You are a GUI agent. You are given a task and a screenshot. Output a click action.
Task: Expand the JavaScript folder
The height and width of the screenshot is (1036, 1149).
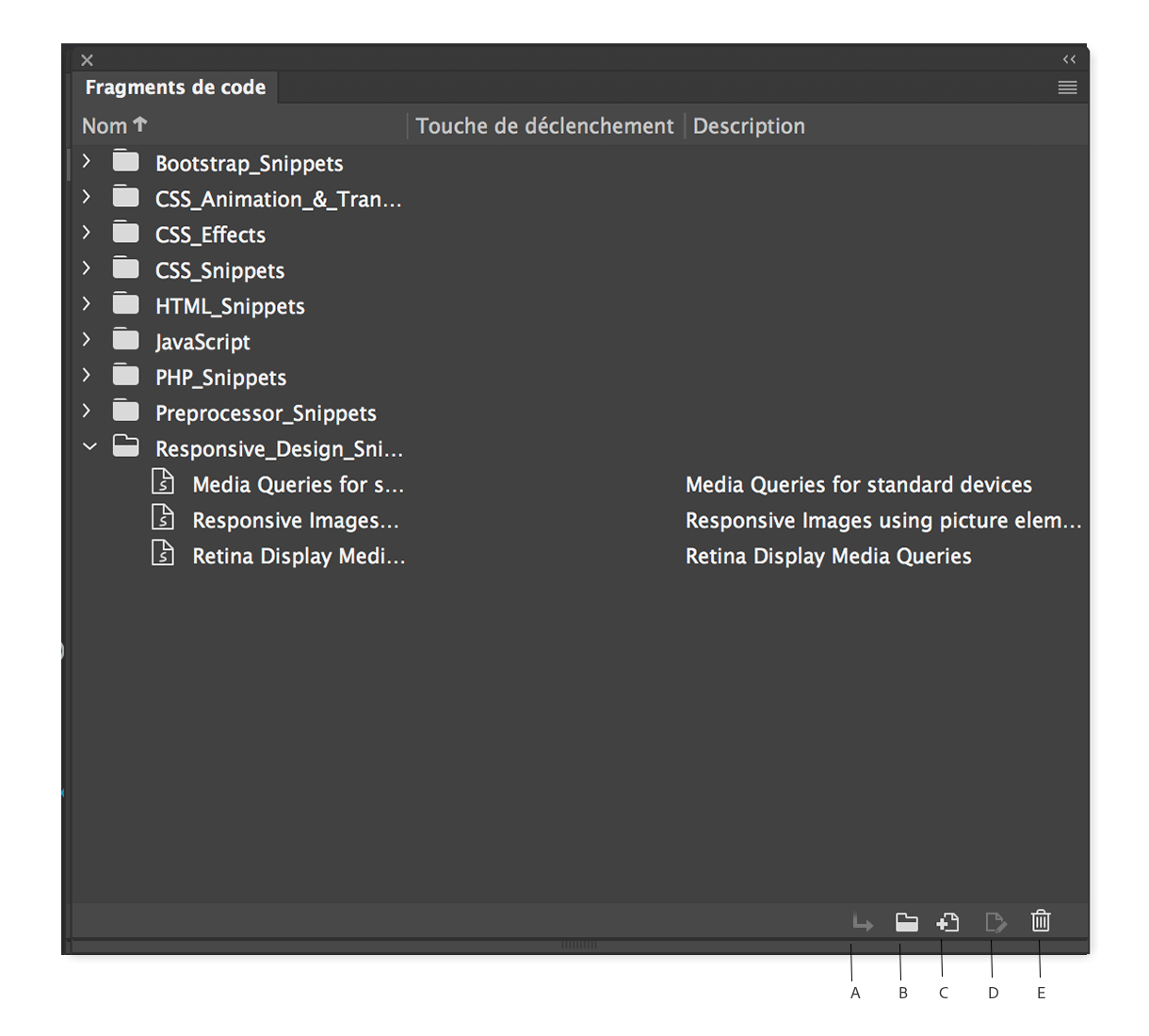pyautogui.click(x=87, y=339)
